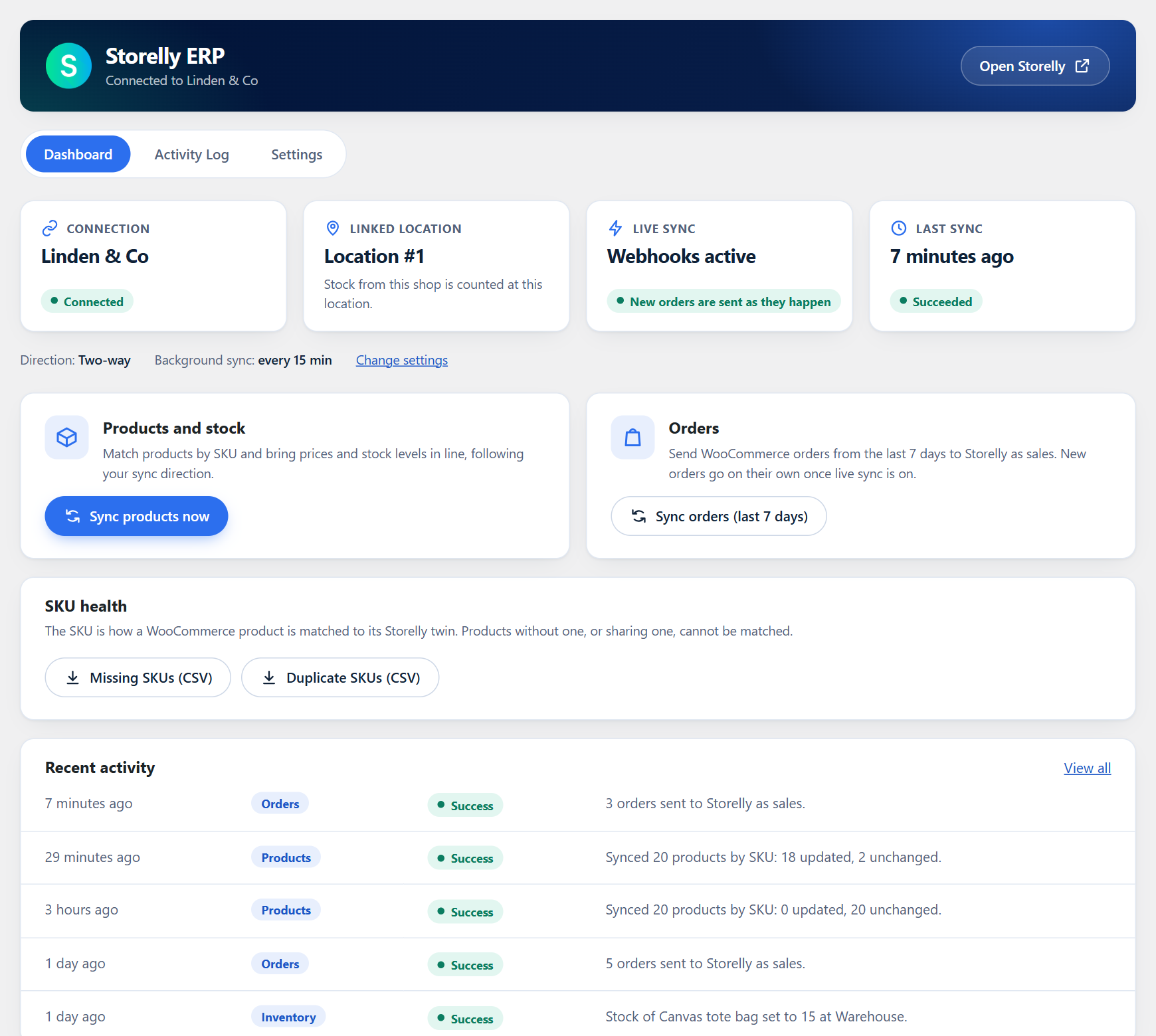Click the 'Location #1' heading
Image resolution: width=1156 pixels, height=1036 pixels.
[x=375, y=256]
